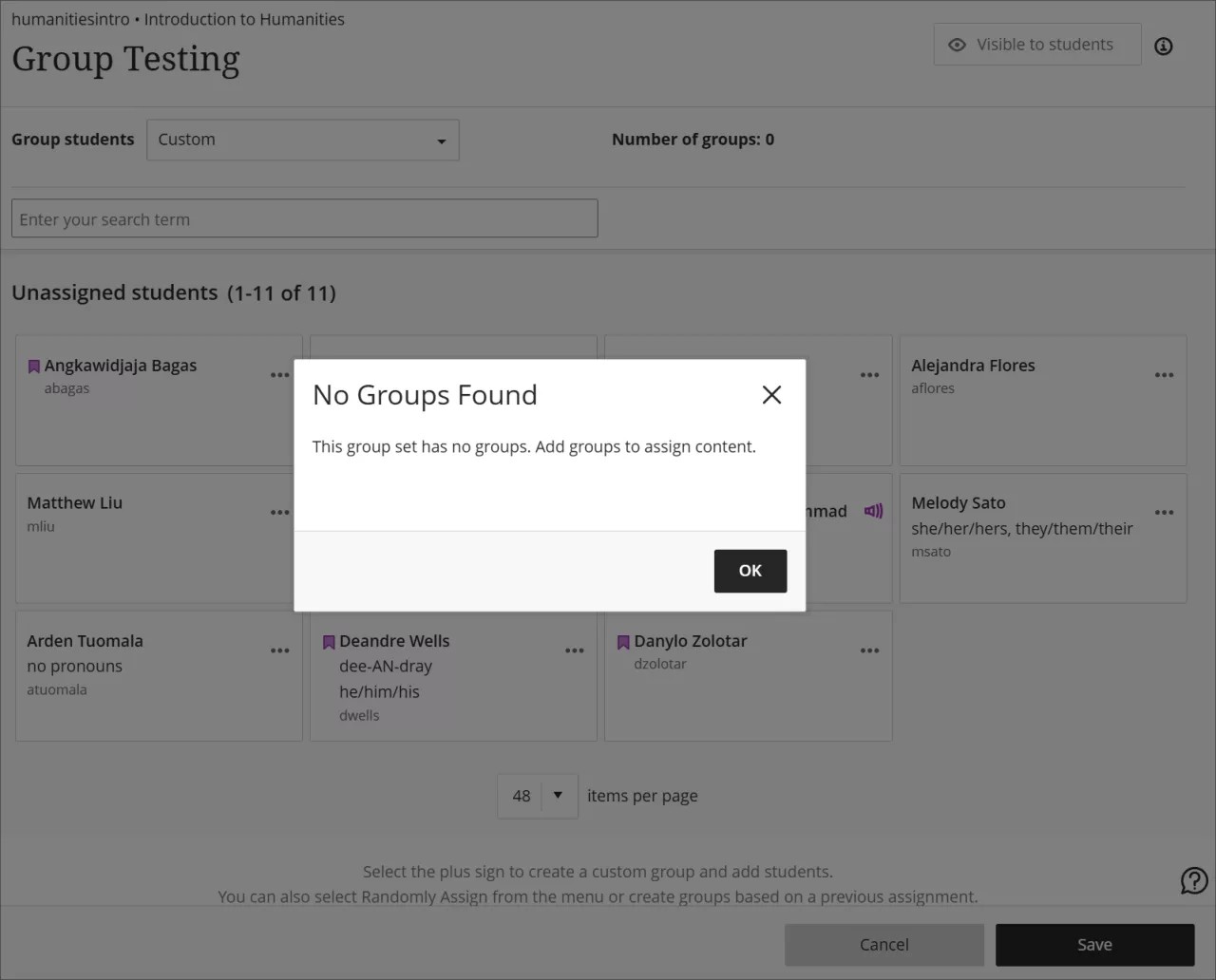Expand the items per page selector
This screenshot has height=980, width=1216.
coord(559,796)
